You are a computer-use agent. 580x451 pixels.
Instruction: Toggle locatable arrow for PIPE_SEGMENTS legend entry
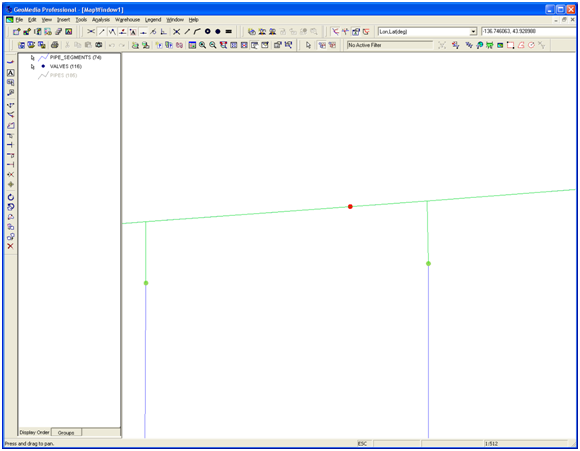tap(33, 58)
